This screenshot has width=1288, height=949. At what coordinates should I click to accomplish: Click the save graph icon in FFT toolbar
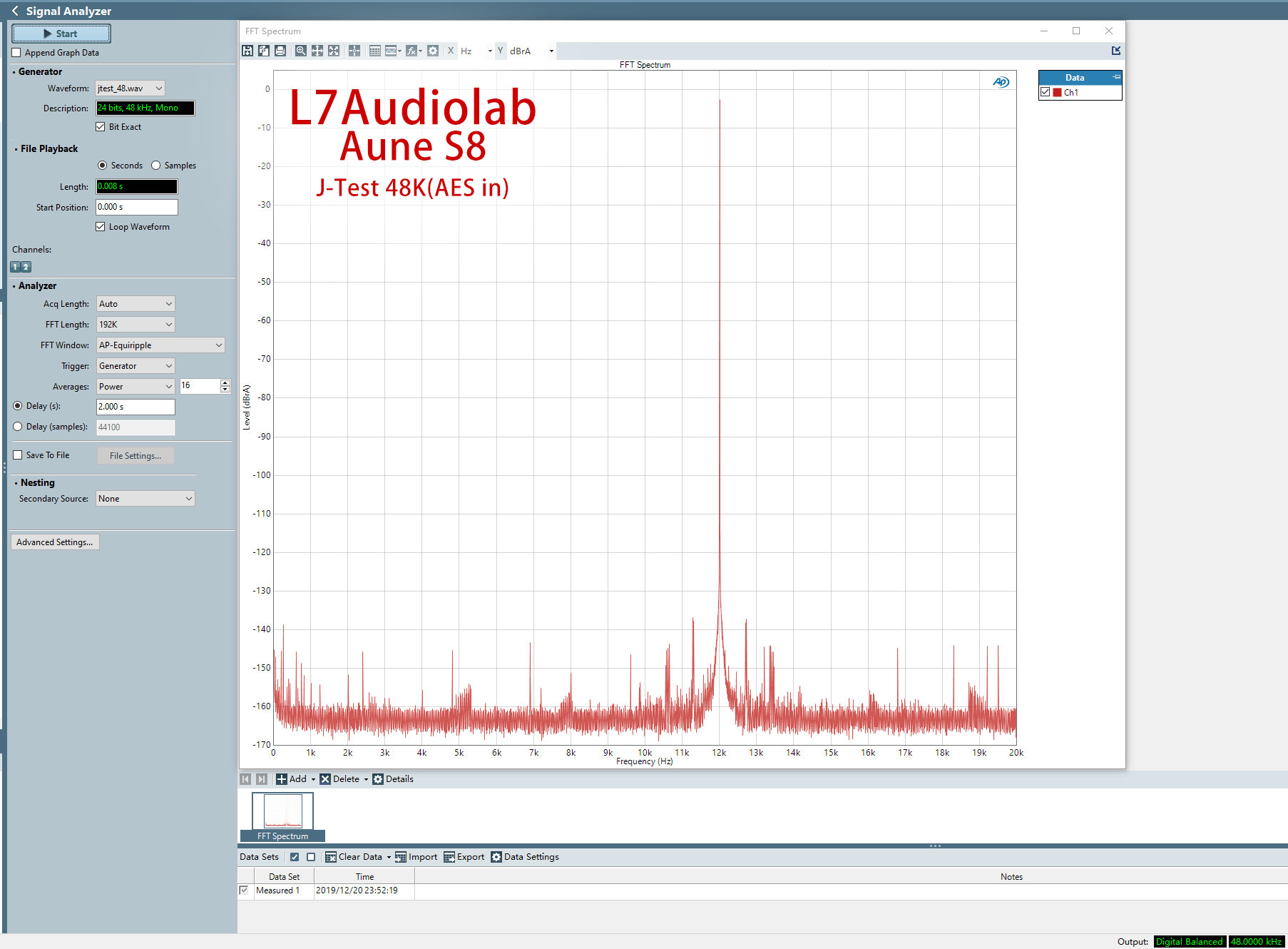pos(247,51)
